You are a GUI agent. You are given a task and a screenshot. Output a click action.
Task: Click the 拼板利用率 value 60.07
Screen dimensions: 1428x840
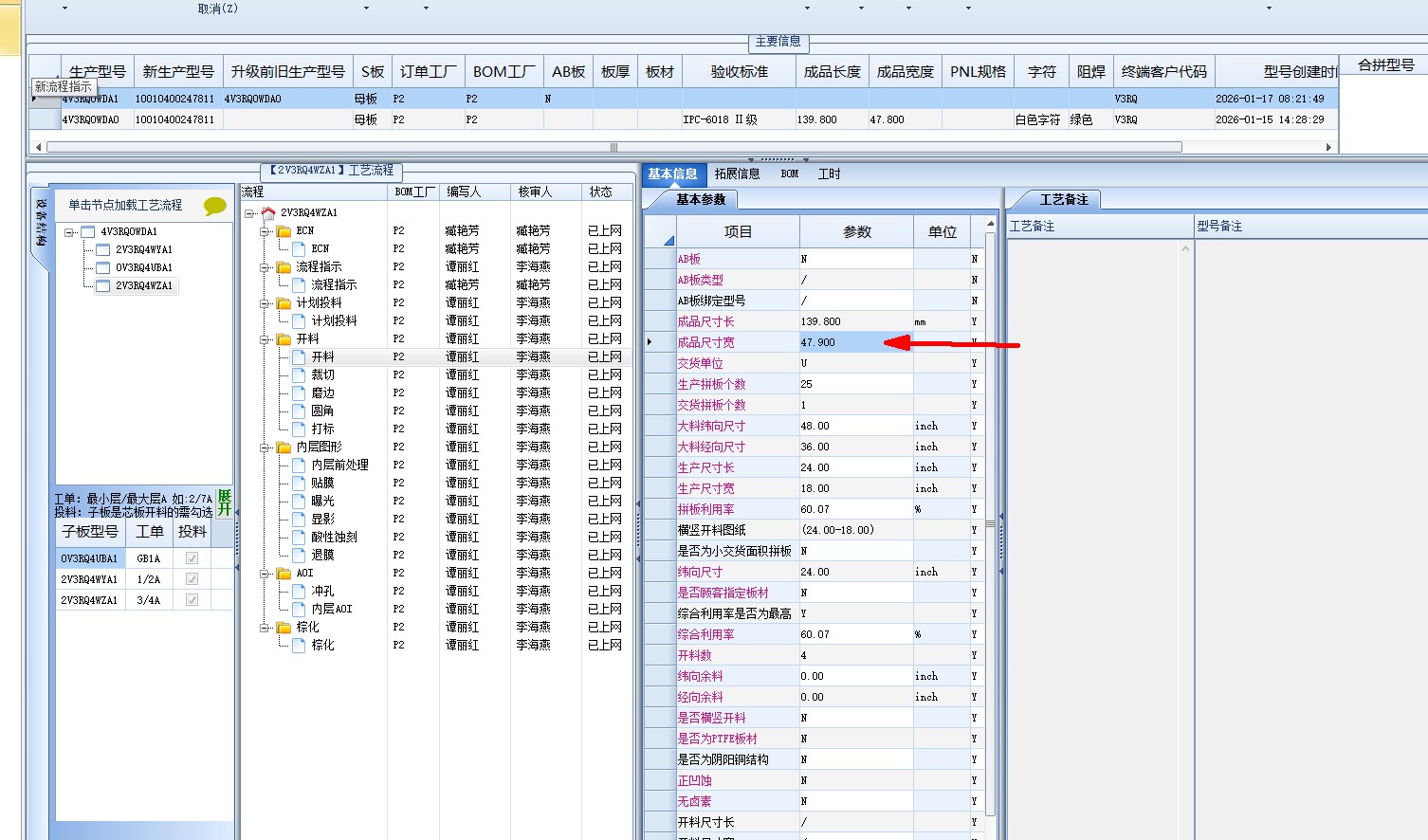(856, 509)
